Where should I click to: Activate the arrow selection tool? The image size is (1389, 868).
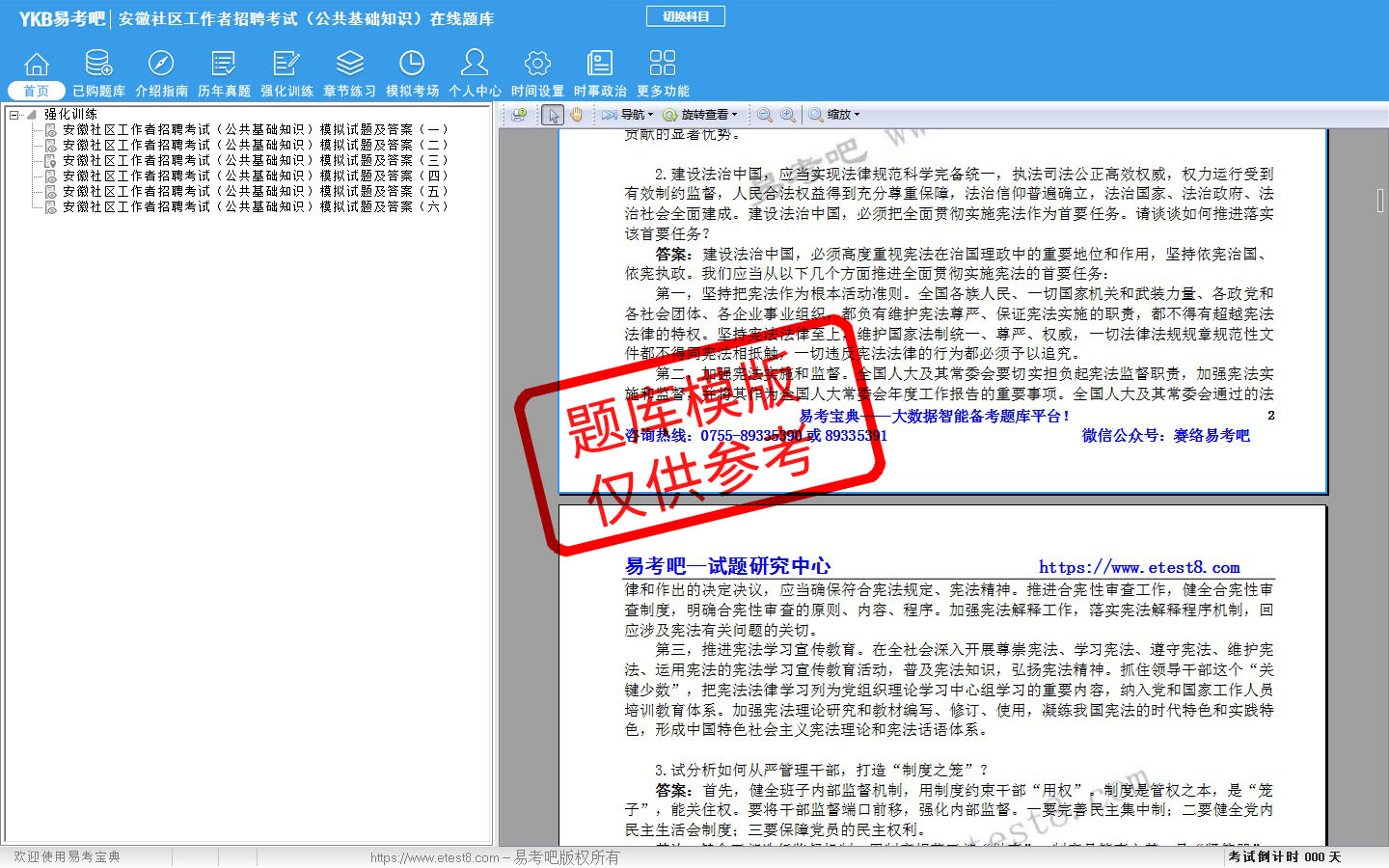[553, 115]
